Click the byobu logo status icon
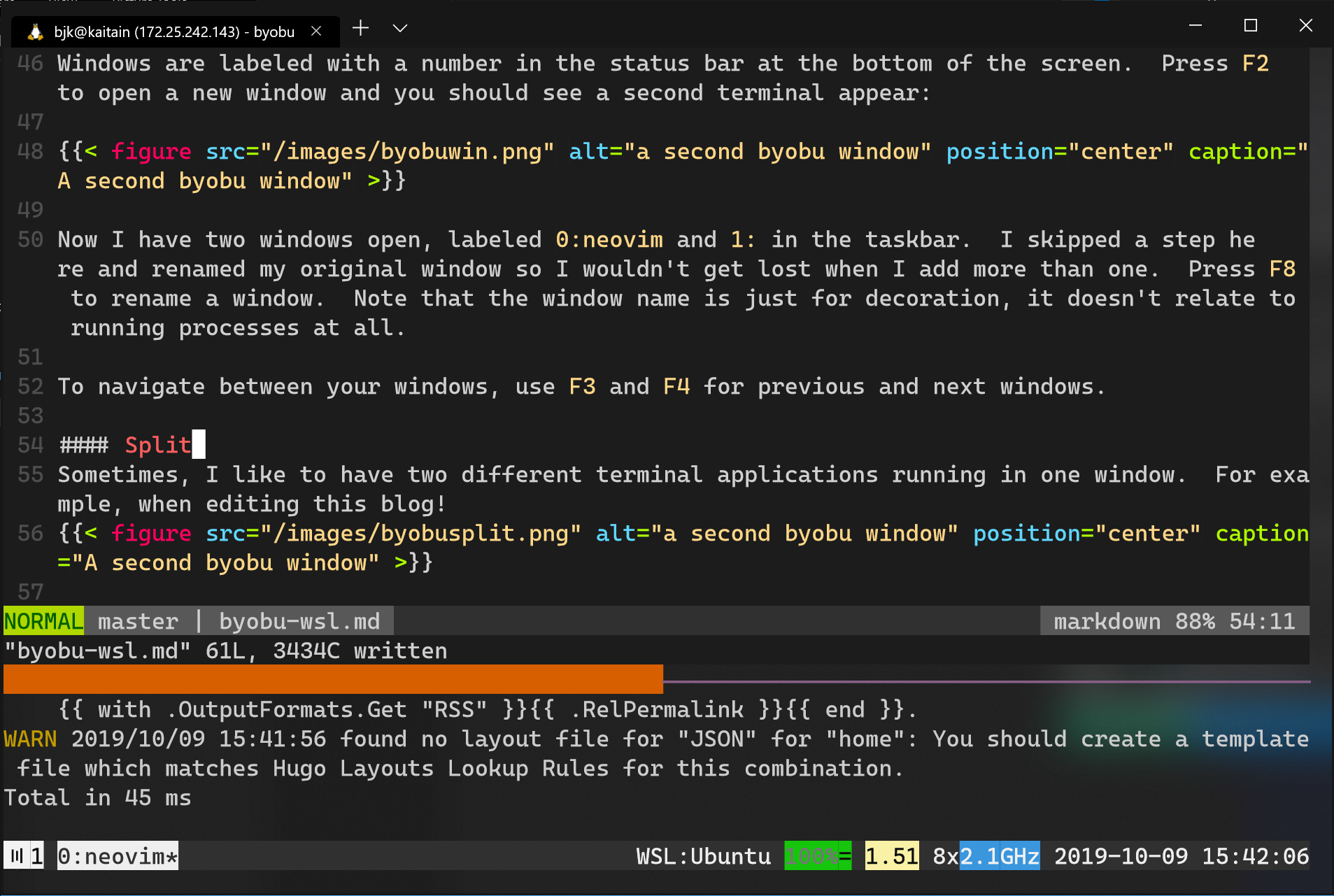 click(17, 856)
